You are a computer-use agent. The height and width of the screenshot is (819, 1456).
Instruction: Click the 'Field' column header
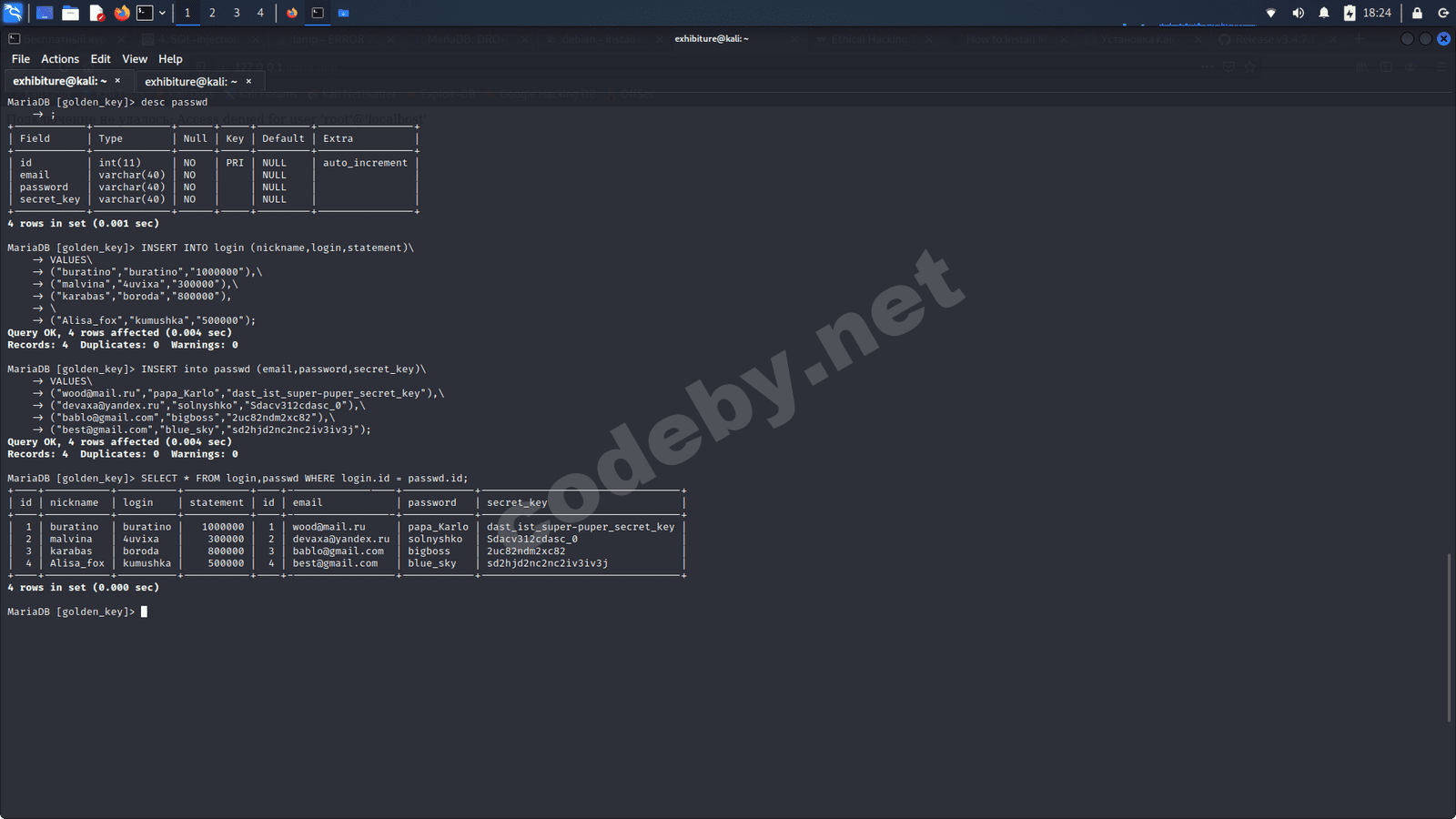[x=35, y=138]
